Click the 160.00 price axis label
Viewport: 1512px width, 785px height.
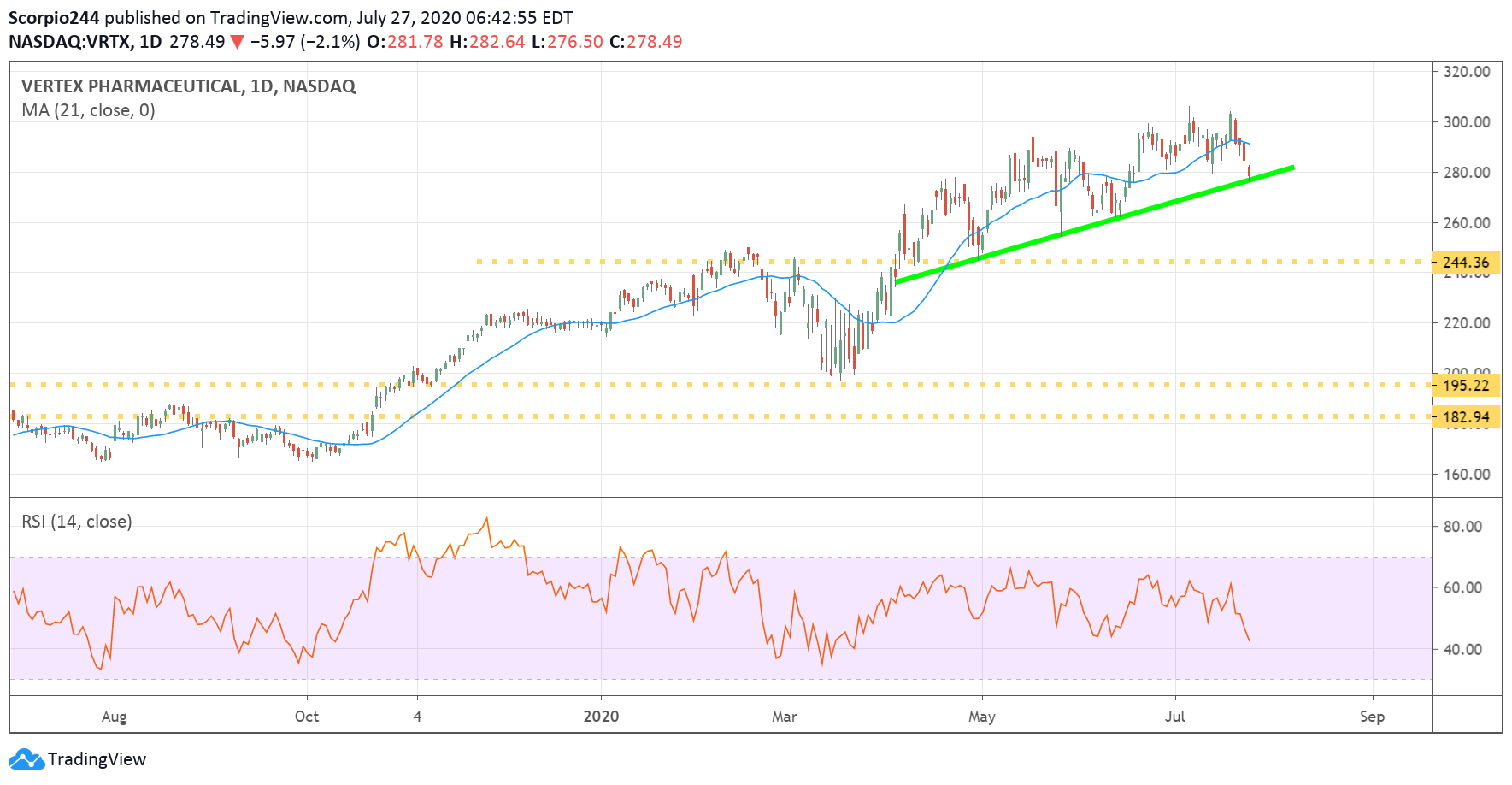coord(1467,475)
